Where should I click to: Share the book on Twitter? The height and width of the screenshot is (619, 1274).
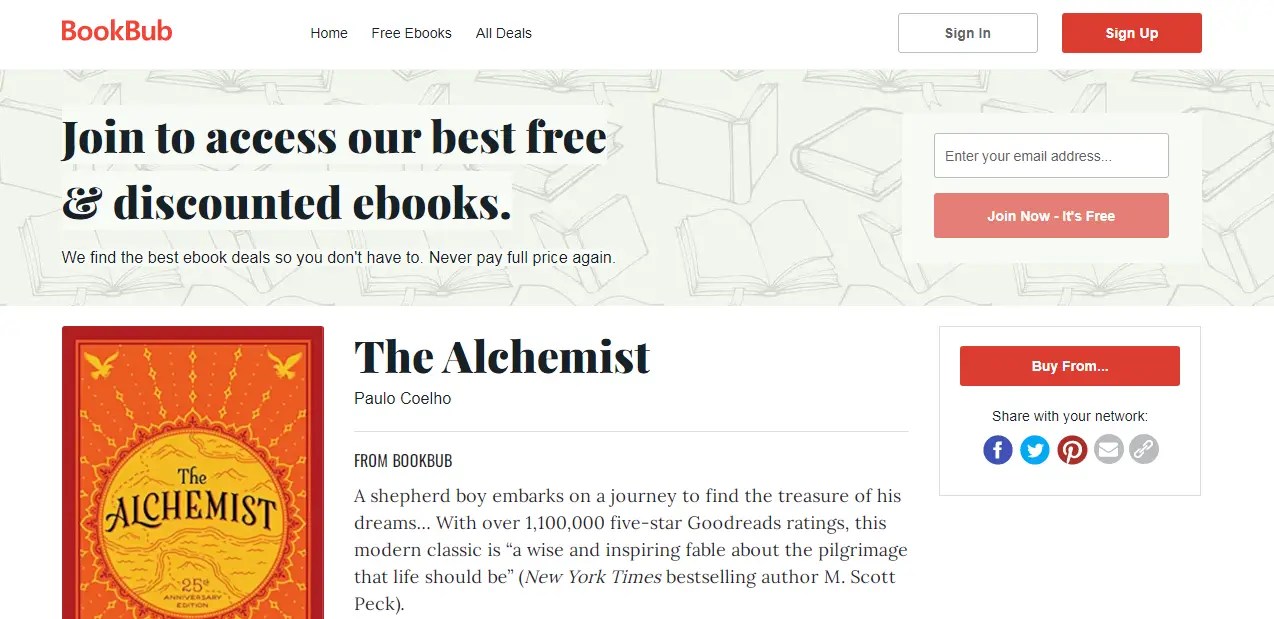coord(1034,450)
